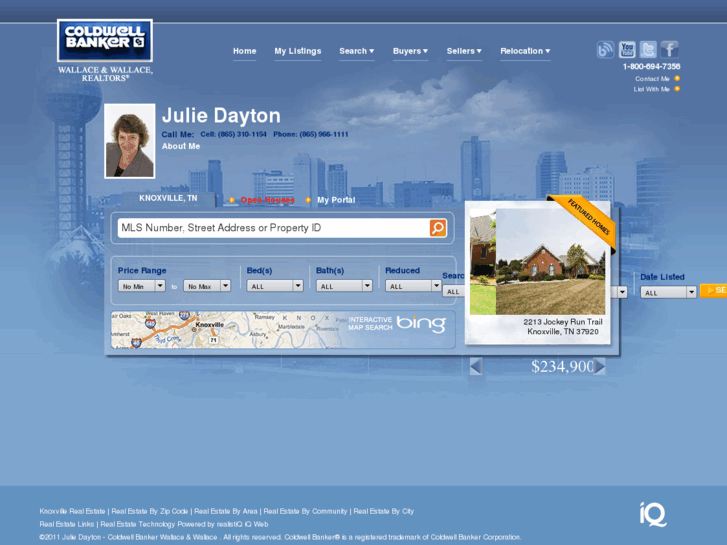
Task: Click the List With Me link
Action: [651, 89]
